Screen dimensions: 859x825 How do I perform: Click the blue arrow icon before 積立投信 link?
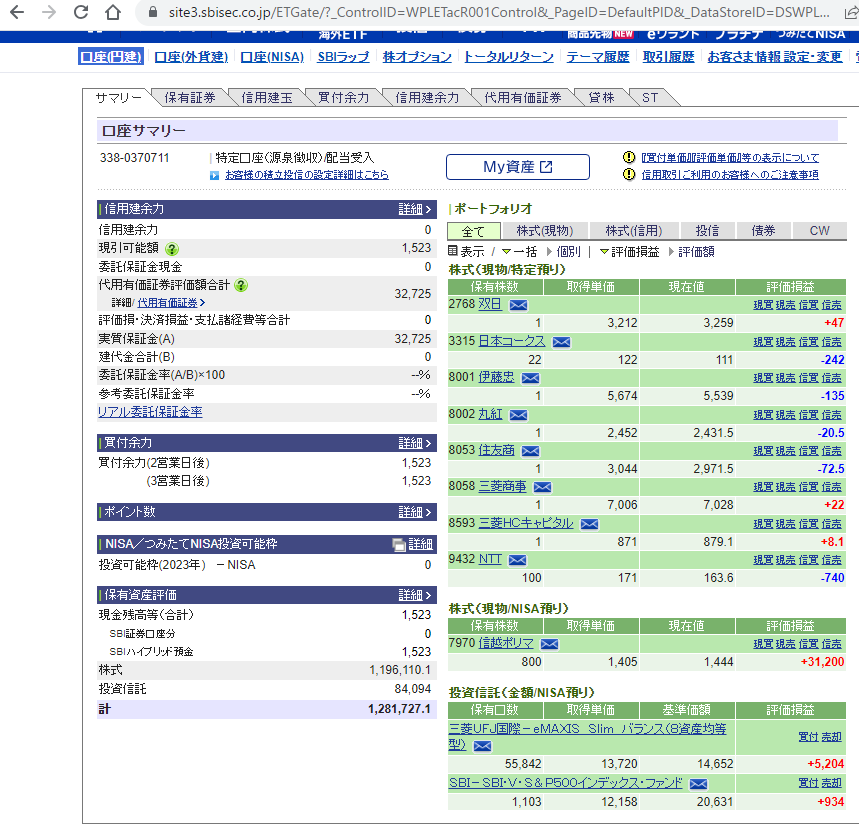[x=215, y=175]
